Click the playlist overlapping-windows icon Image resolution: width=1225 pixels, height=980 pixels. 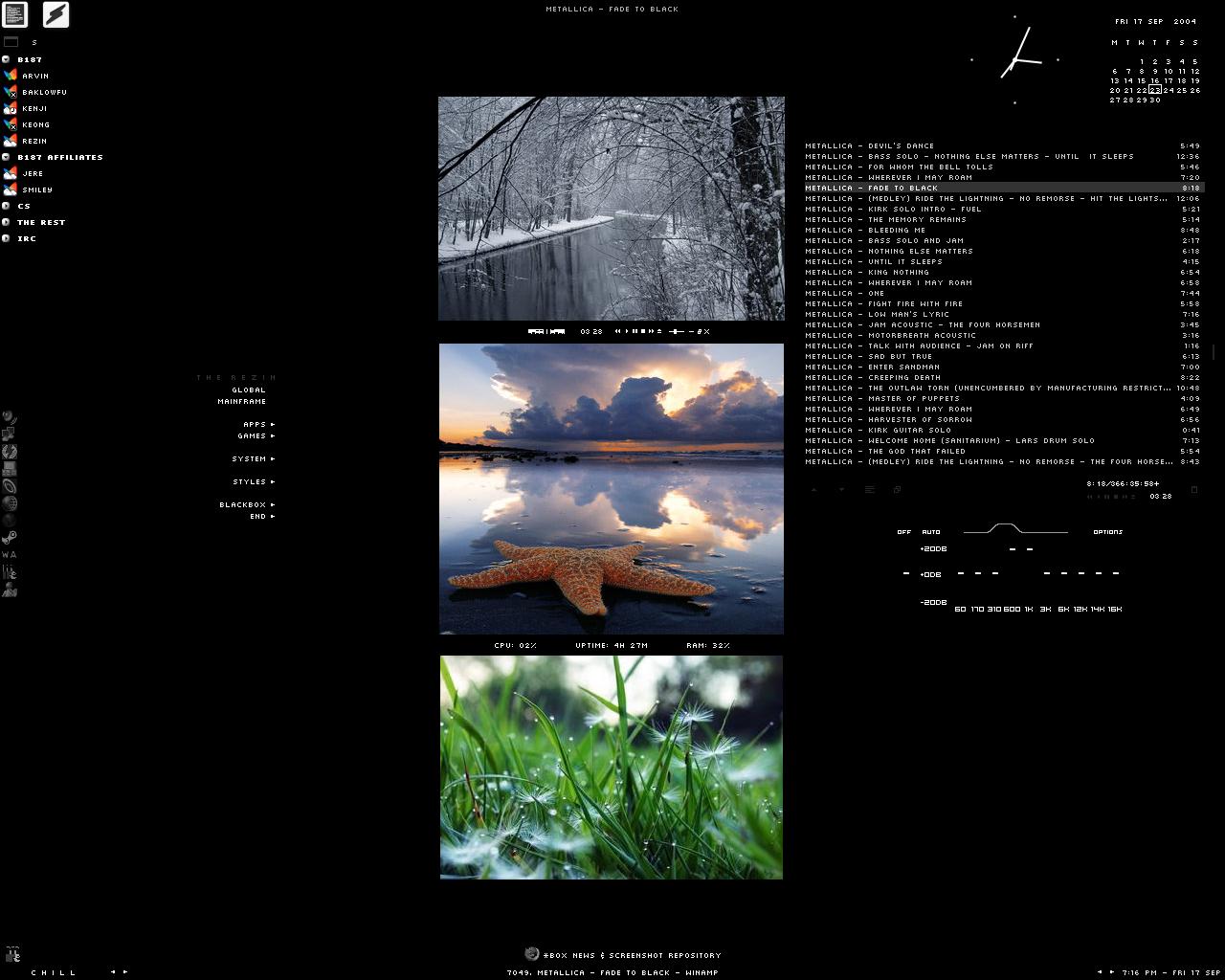pos(897,489)
